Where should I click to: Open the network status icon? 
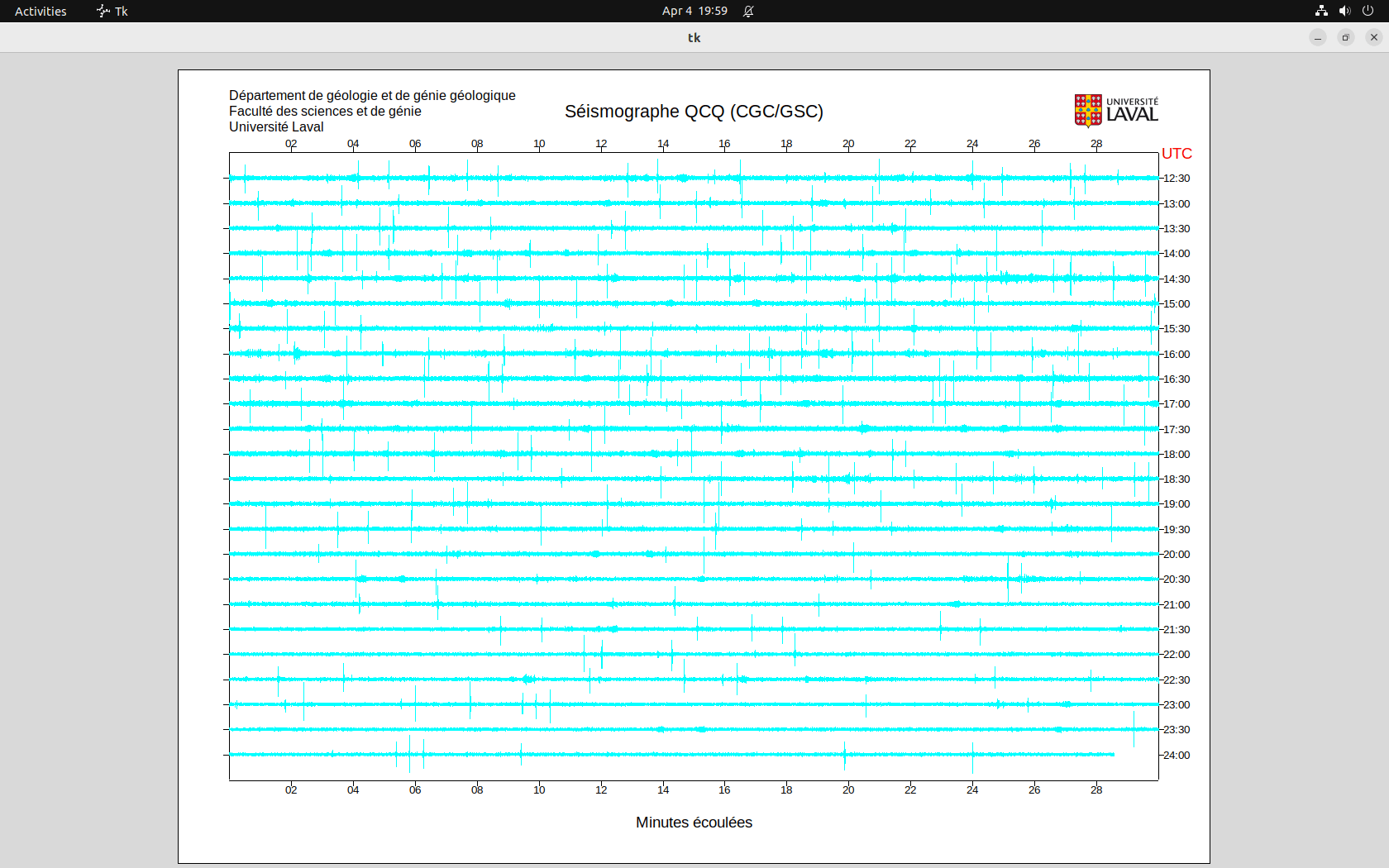(1321, 11)
